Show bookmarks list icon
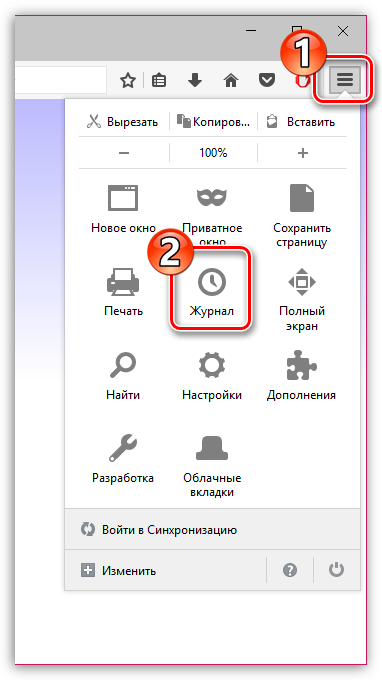The width and height of the screenshot is (382, 680). click(x=159, y=80)
